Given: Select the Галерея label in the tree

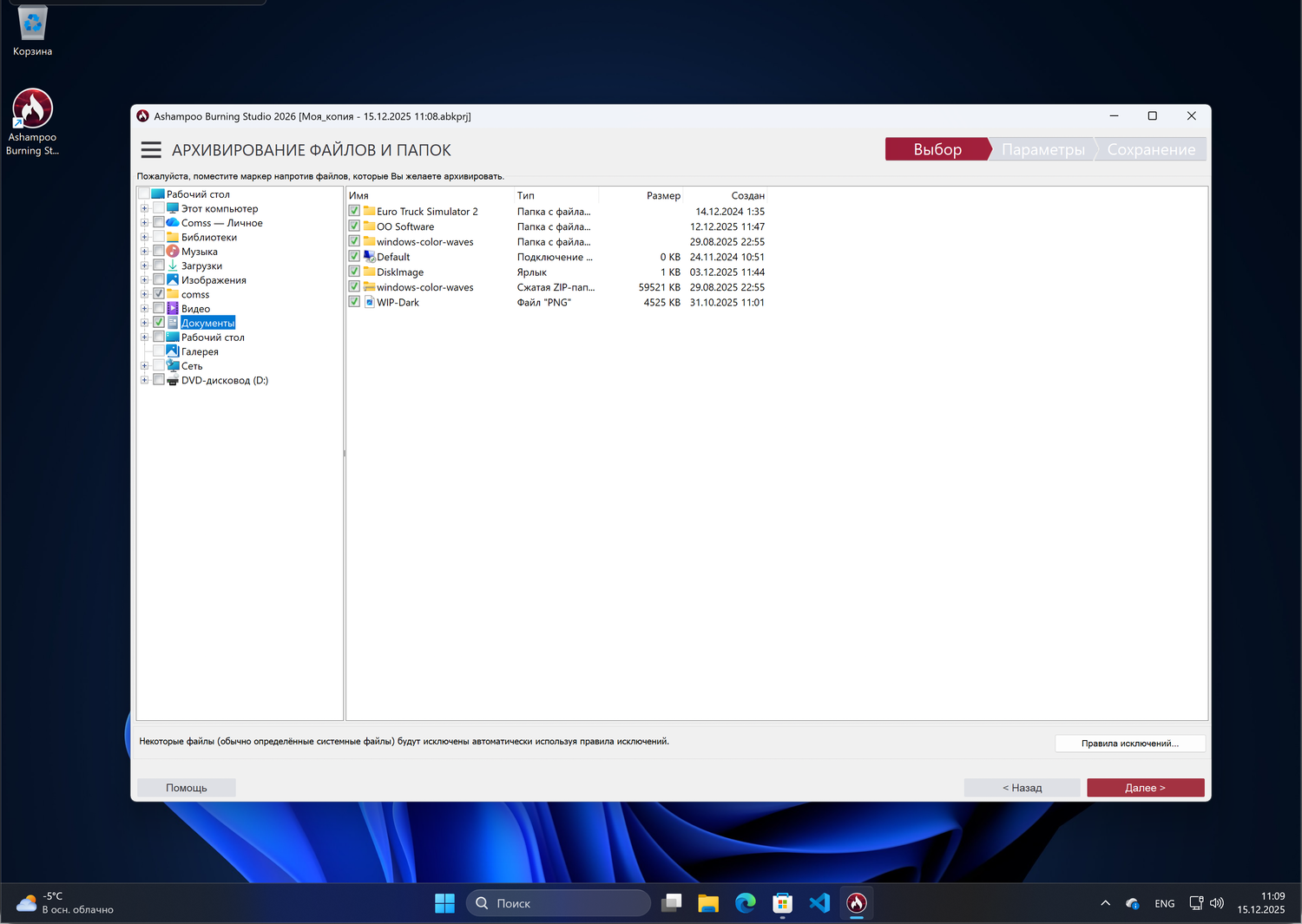Looking at the screenshot, I should coord(200,351).
